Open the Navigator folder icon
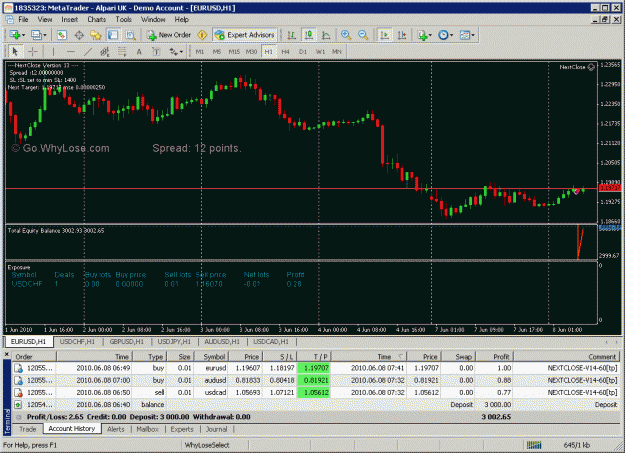 tap(96, 35)
